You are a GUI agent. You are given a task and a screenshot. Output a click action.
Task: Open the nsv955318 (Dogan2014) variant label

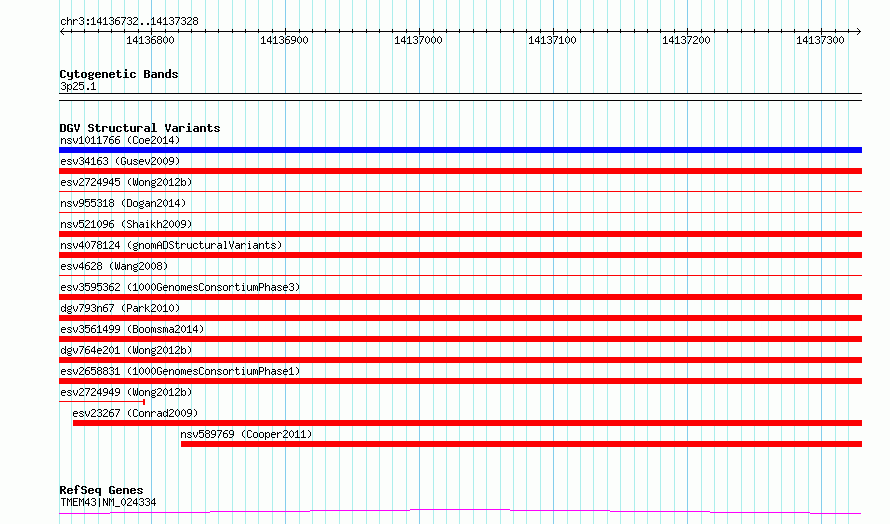click(x=123, y=203)
